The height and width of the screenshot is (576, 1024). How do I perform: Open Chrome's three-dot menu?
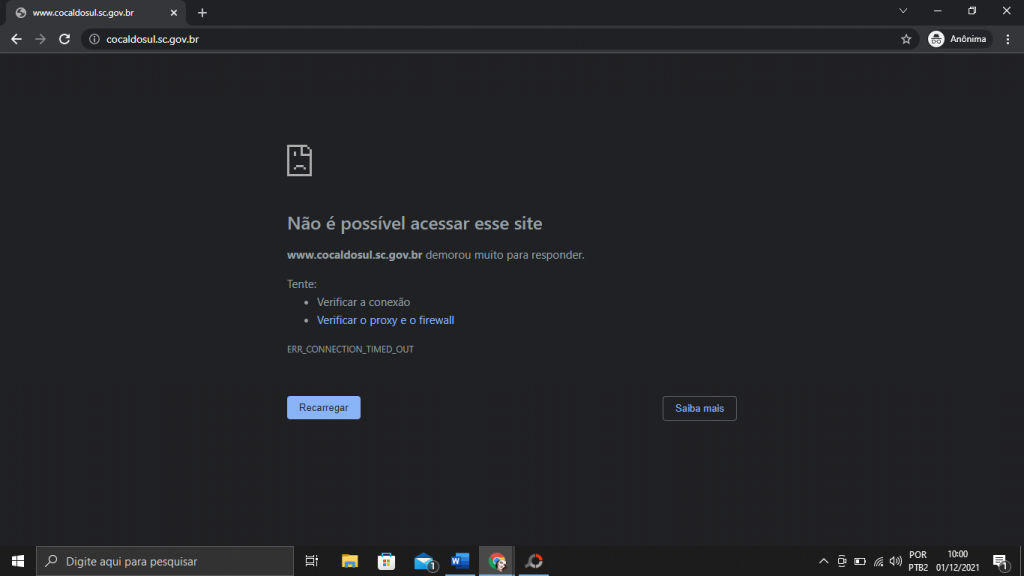tap(1008, 39)
